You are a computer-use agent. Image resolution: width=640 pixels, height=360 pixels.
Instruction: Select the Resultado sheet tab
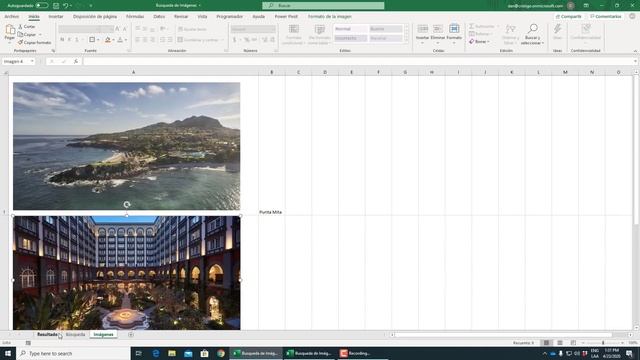[x=47, y=335]
